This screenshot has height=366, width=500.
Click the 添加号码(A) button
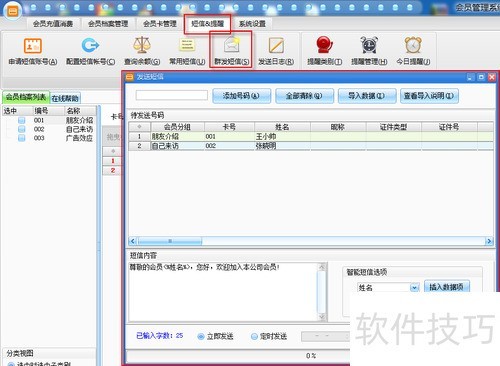241,96
